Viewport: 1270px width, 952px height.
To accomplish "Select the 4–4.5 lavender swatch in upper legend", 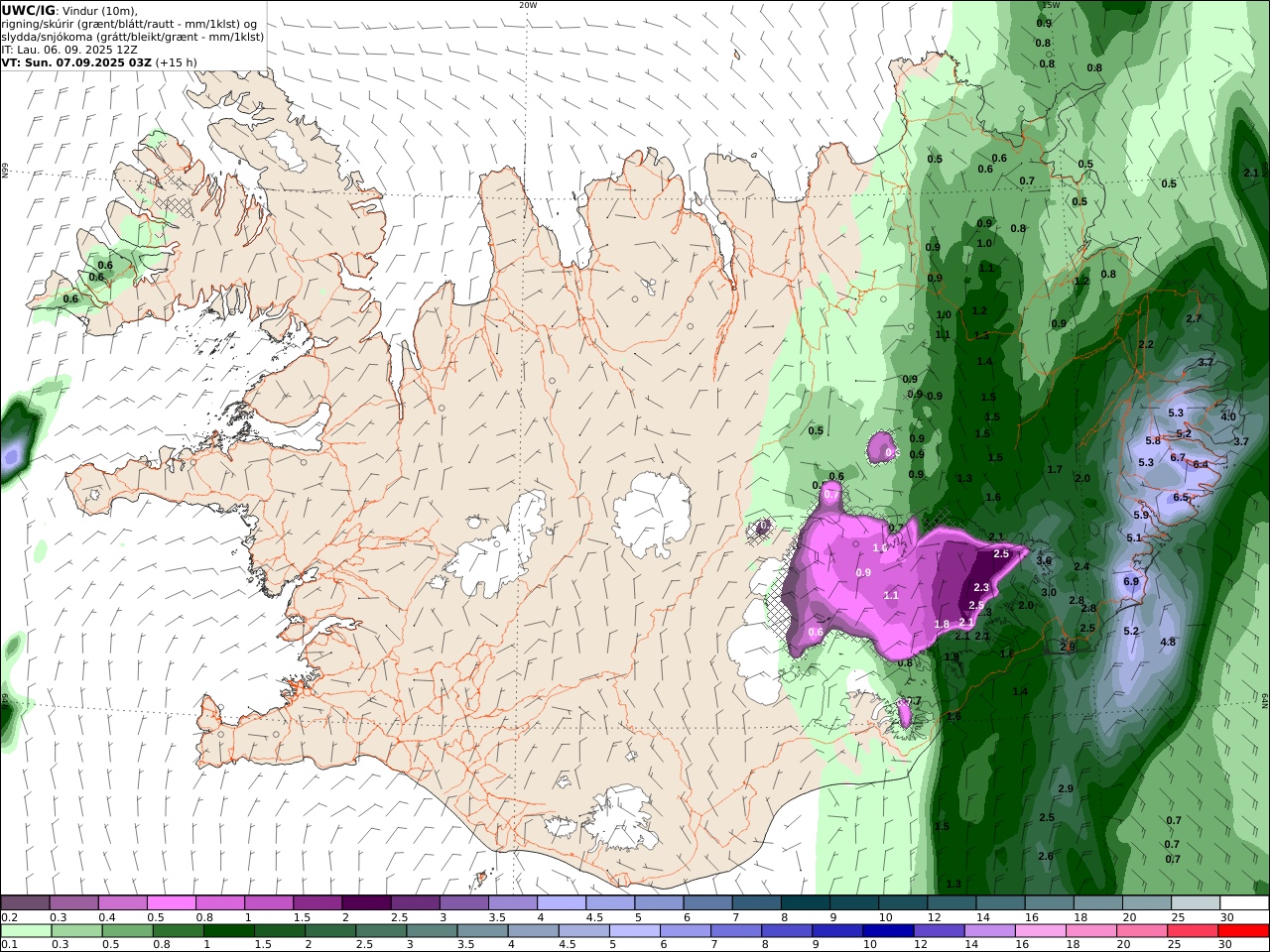I will coord(562,903).
